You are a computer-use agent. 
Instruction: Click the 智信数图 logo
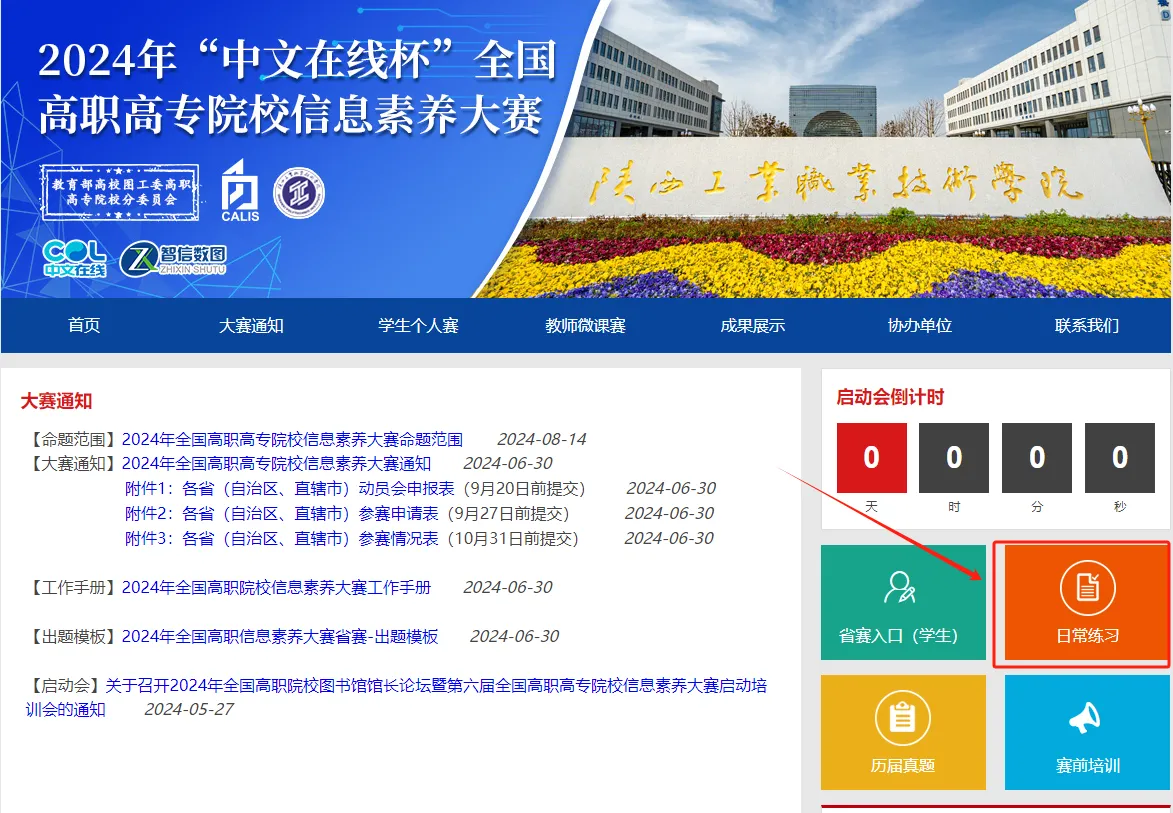click(174, 260)
